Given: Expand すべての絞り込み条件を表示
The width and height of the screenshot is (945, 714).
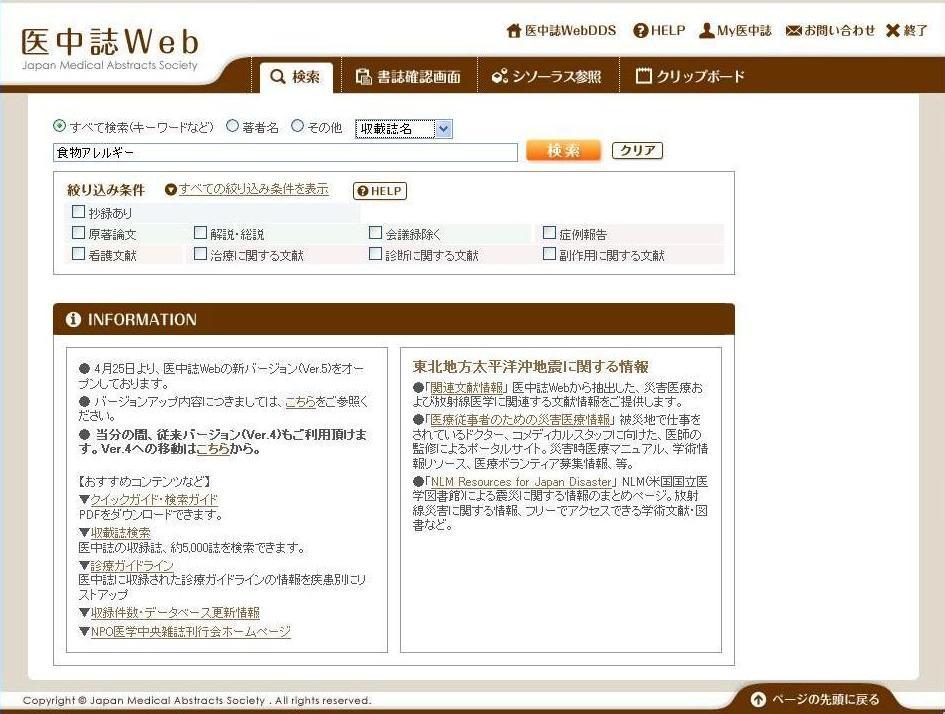Looking at the screenshot, I should [x=253, y=189].
